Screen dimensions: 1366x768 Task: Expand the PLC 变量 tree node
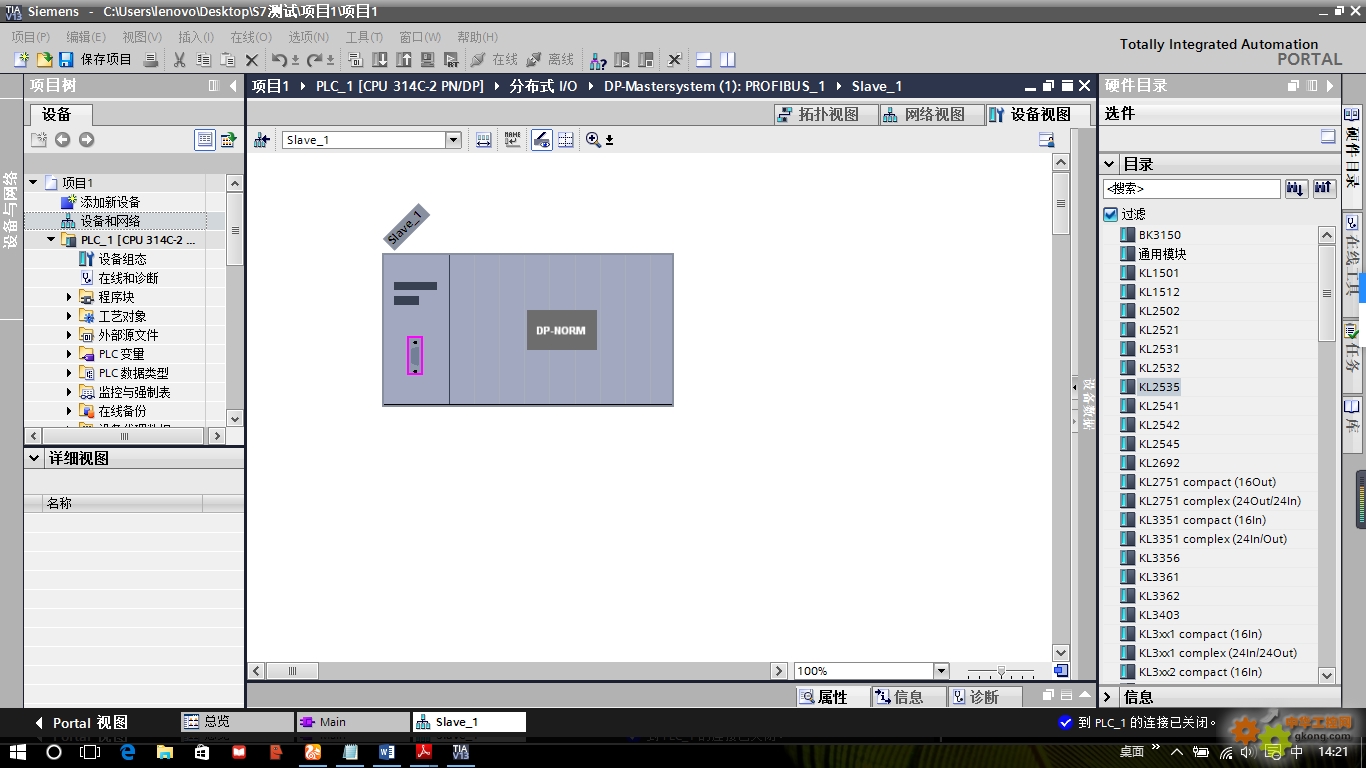[69, 354]
